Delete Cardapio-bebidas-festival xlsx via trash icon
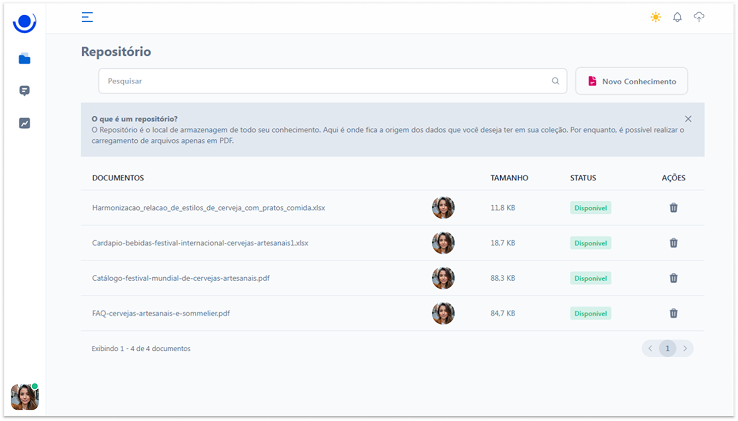 coord(673,243)
